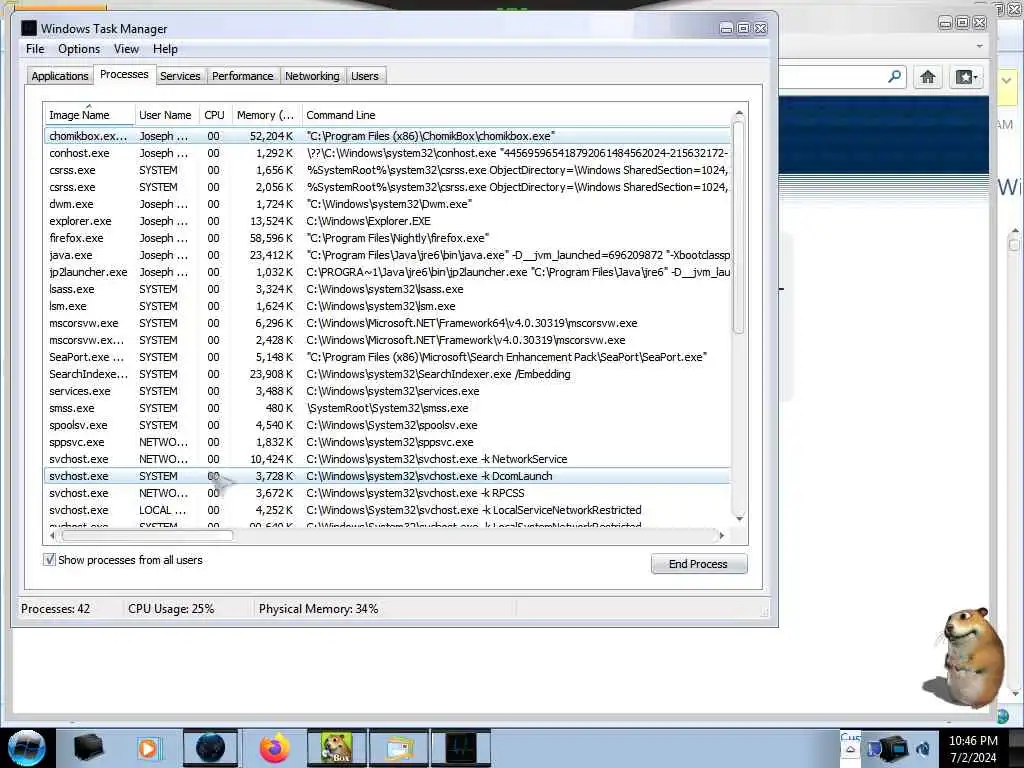Open the Help menu
Viewport: 1024px width, 768px height.
(x=165, y=49)
